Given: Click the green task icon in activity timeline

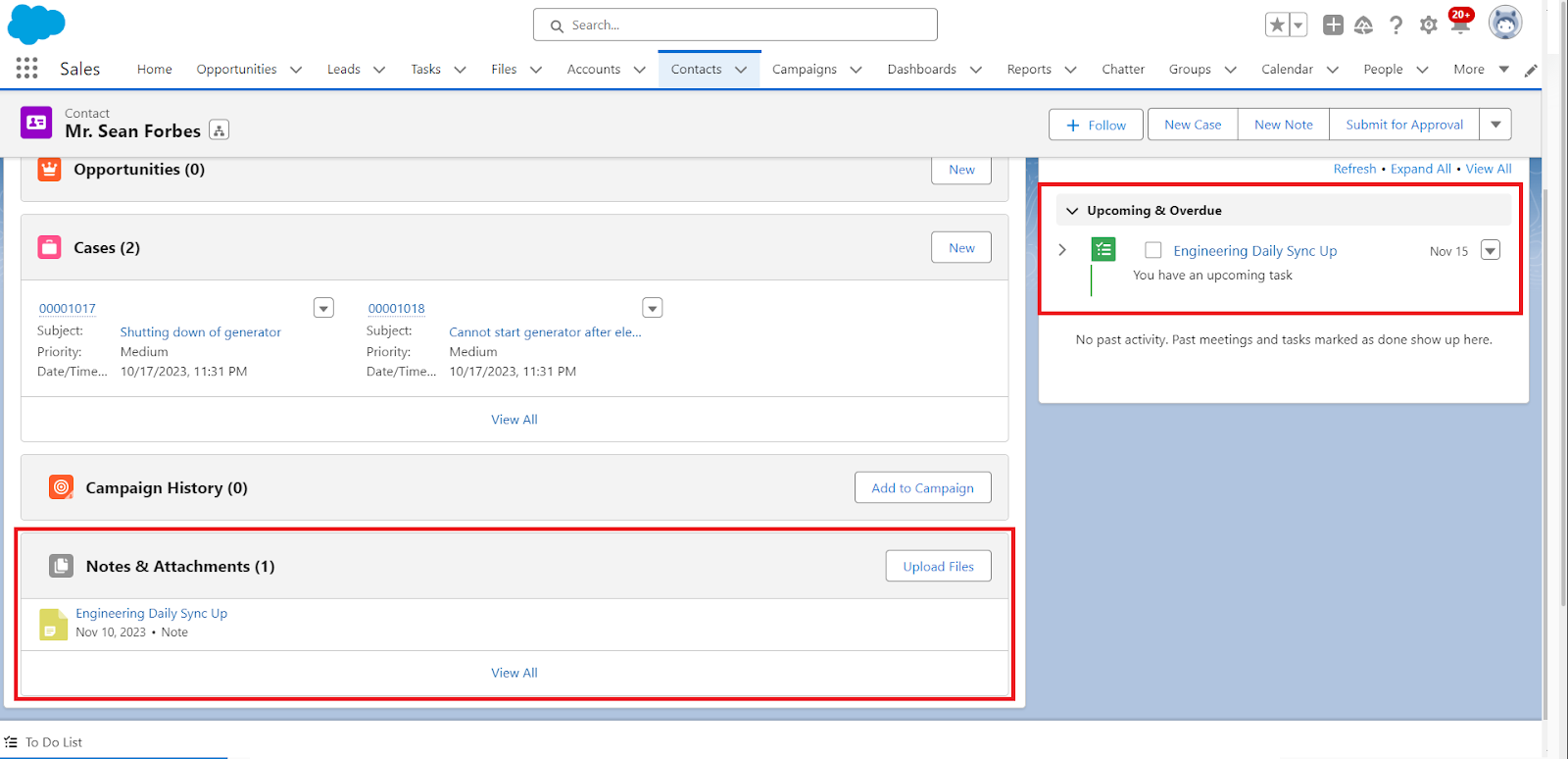Looking at the screenshot, I should coord(1103,250).
